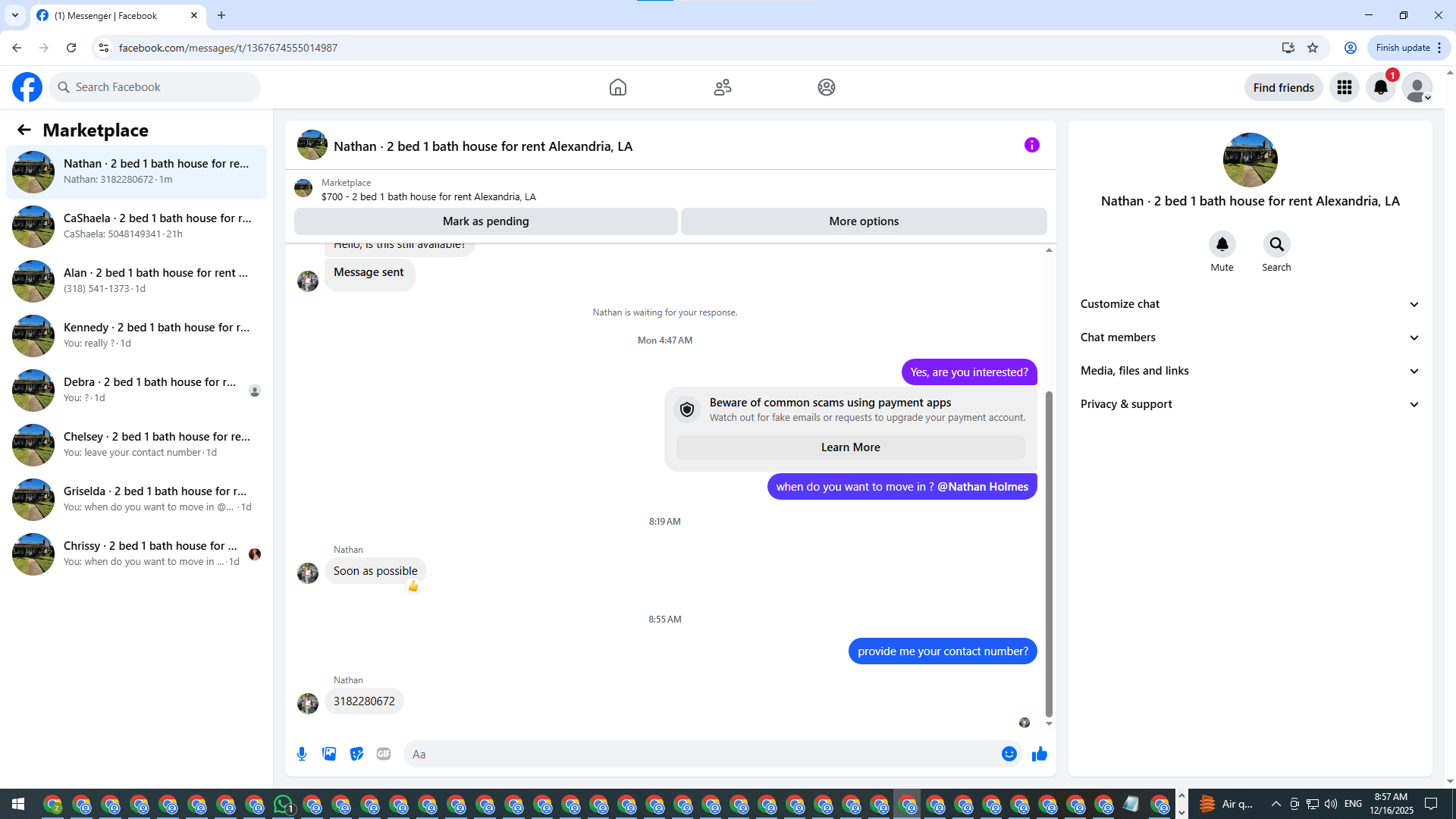Focus the Search Facebook field
The width and height of the screenshot is (1456, 819).
(x=155, y=87)
